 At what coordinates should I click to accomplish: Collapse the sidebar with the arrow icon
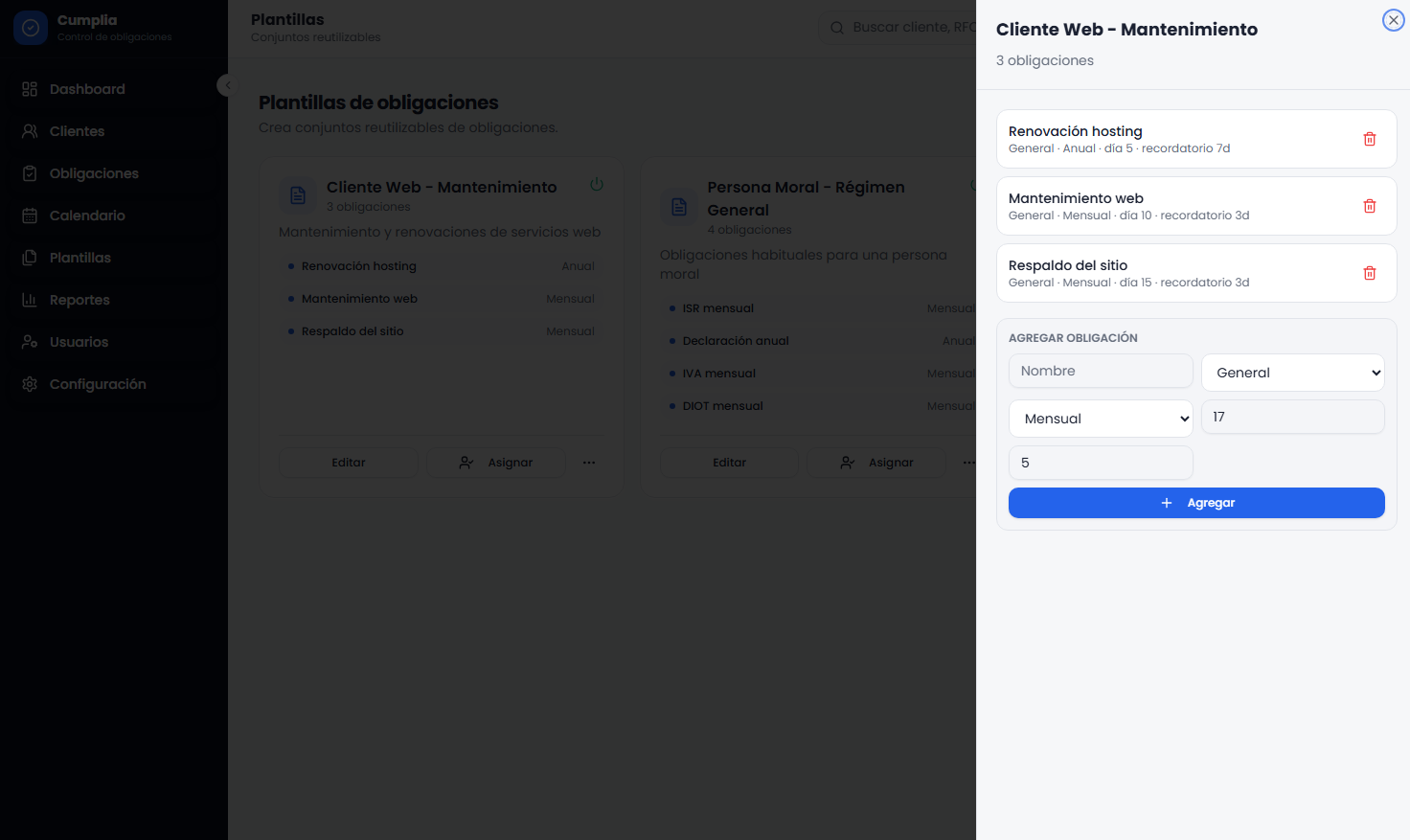click(x=227, y=85)
